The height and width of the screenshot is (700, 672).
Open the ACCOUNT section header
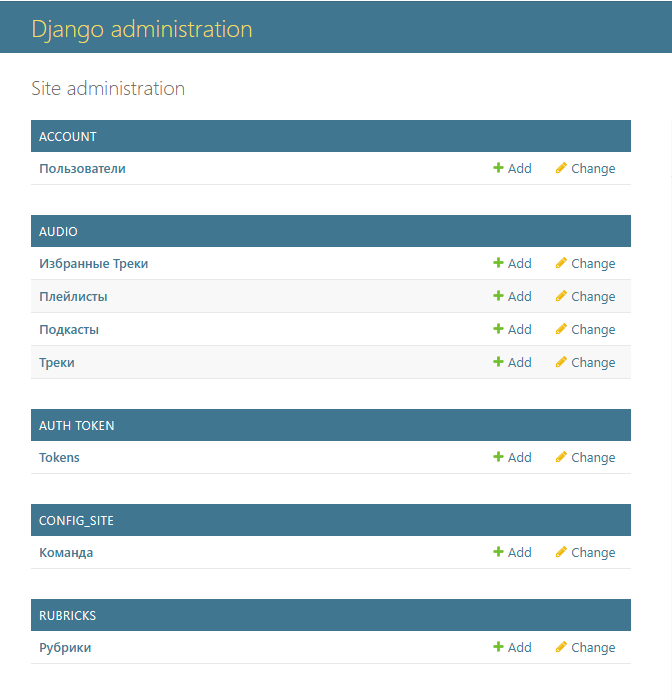68,137
